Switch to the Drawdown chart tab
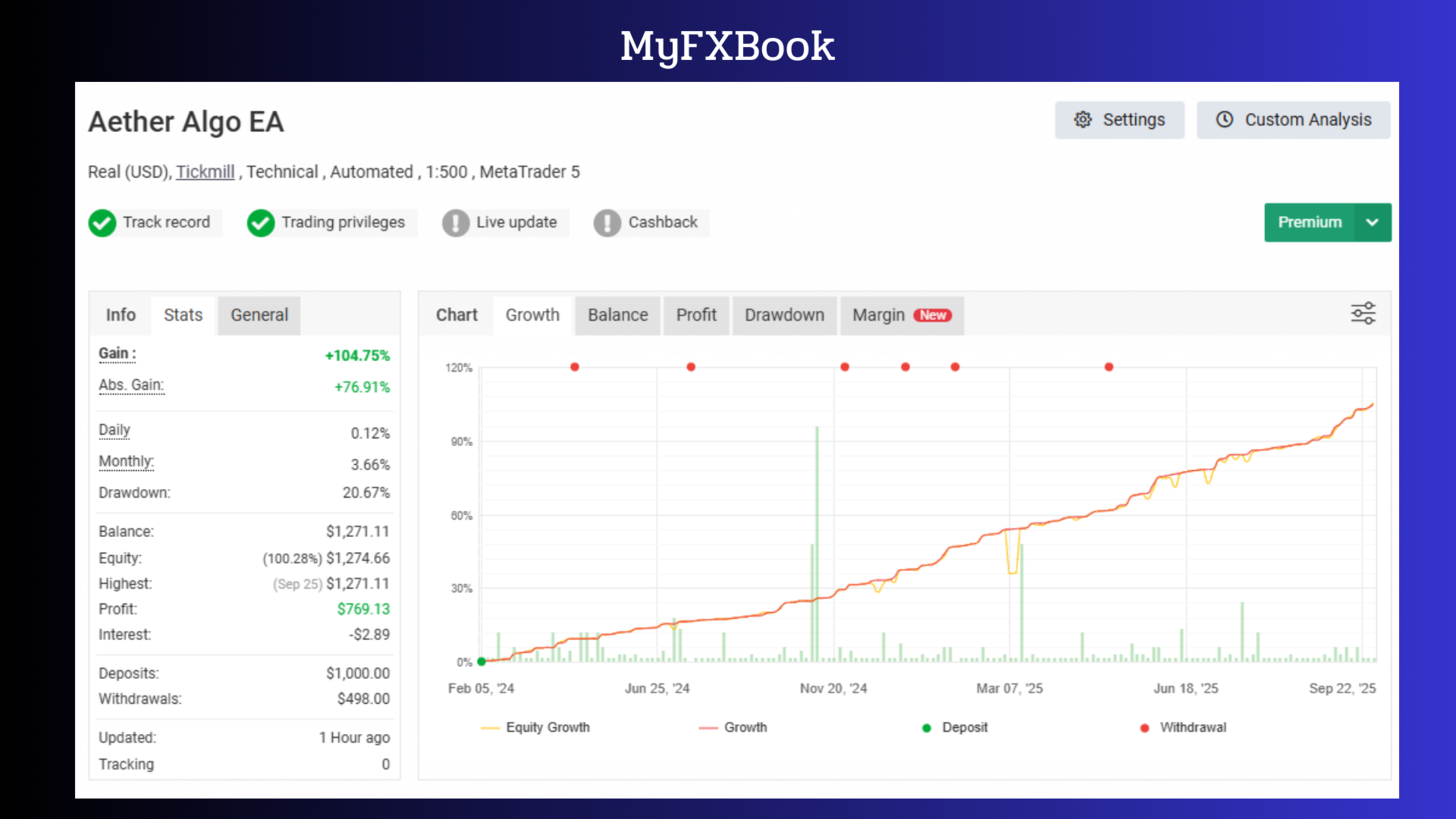Viewport: 1456px width, 819px height. click(x=784, y=315)
